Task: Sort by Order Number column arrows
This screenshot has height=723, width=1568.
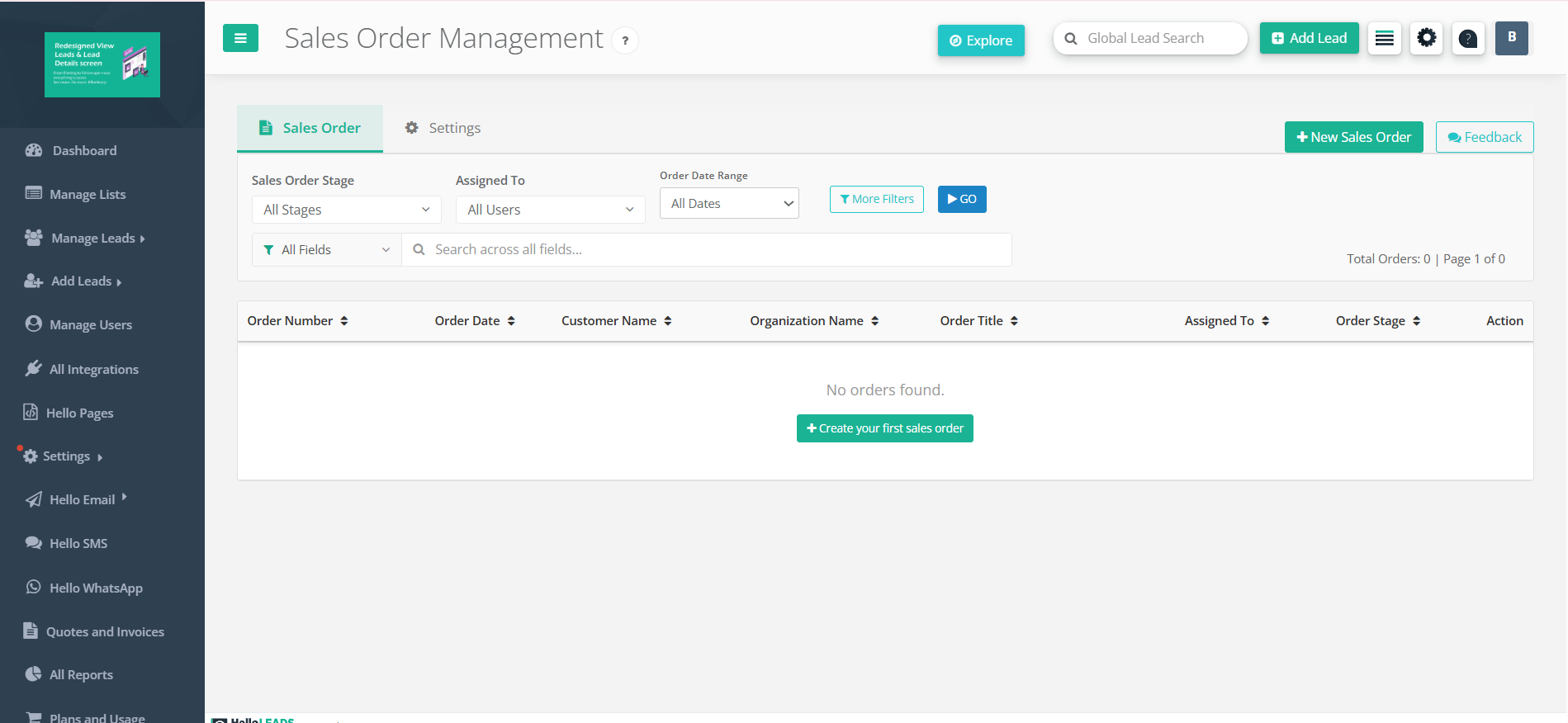Action: [344, 321]
